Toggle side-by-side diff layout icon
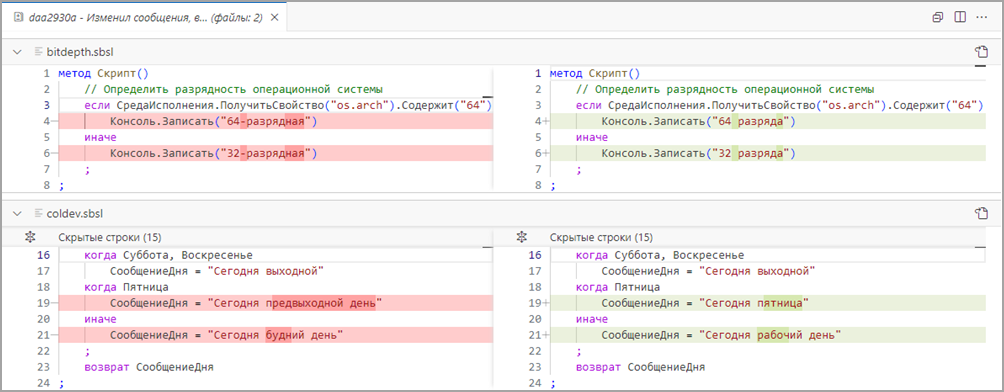 [959, 17]
